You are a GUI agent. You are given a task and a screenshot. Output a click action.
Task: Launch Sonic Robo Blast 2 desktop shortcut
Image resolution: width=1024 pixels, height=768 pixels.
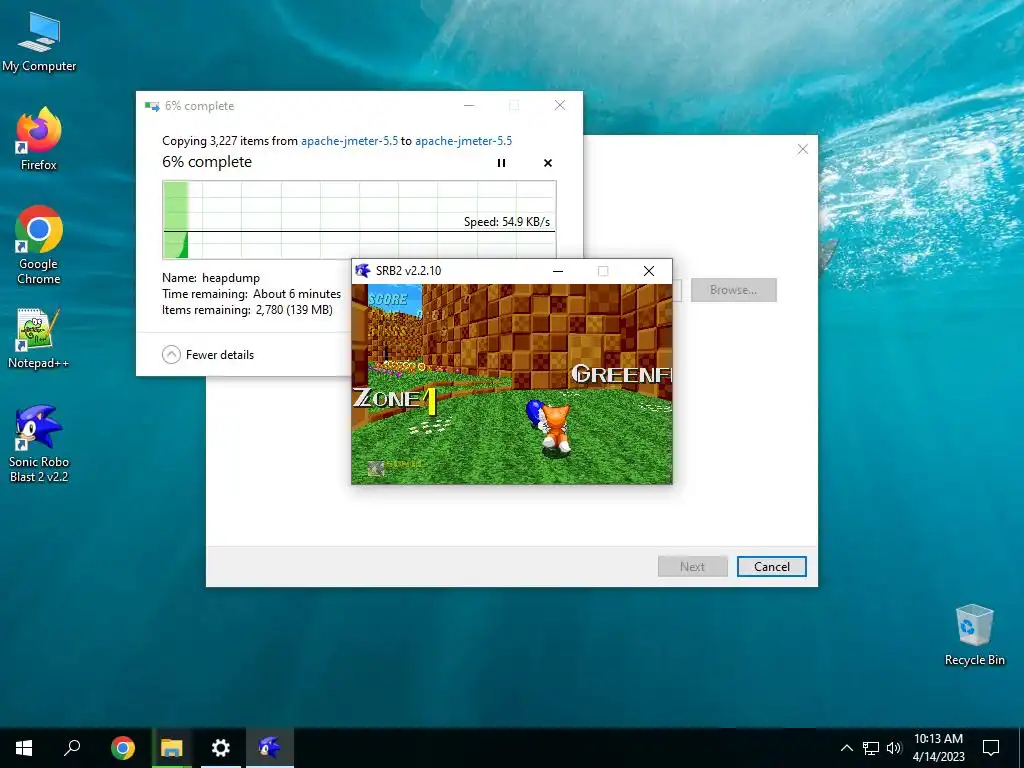(39, 443)
